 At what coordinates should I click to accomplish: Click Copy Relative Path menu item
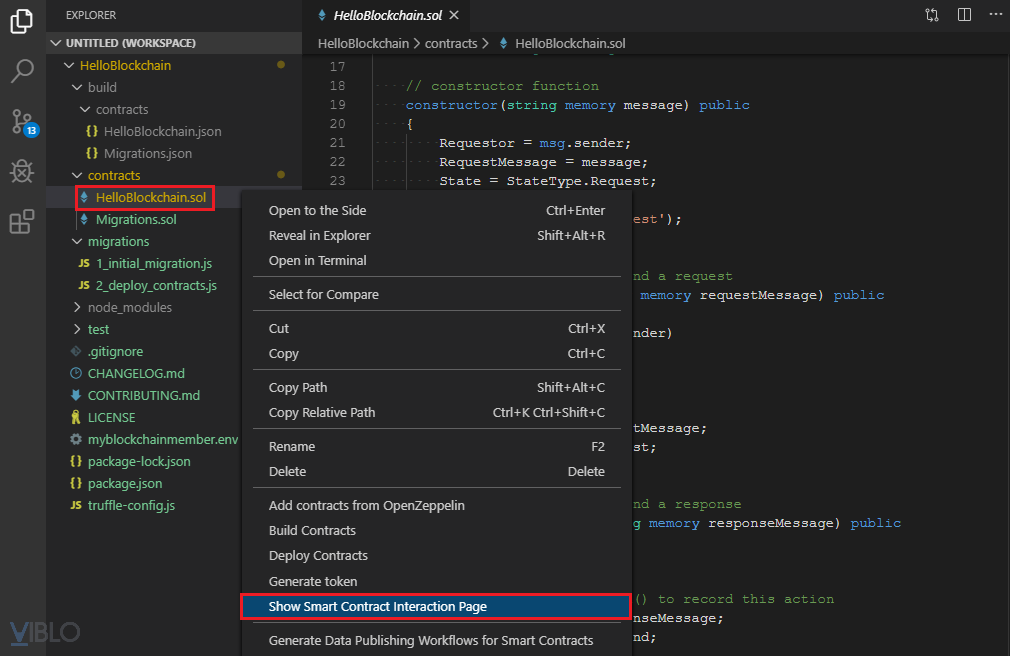(x=322, y=412)
